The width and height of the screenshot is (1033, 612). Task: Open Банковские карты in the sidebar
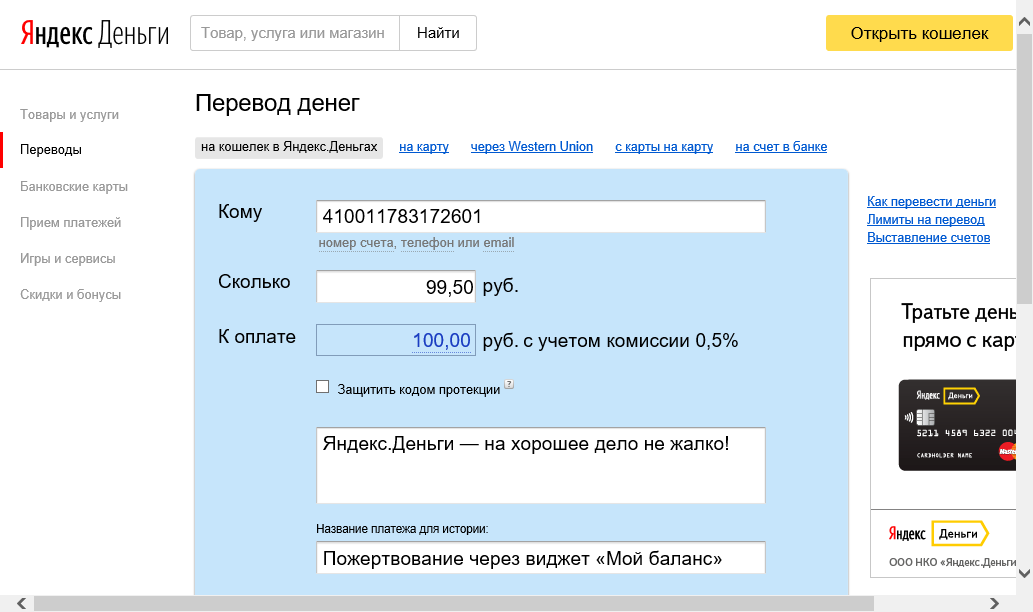pyautogui.click(x=74, y=186)
